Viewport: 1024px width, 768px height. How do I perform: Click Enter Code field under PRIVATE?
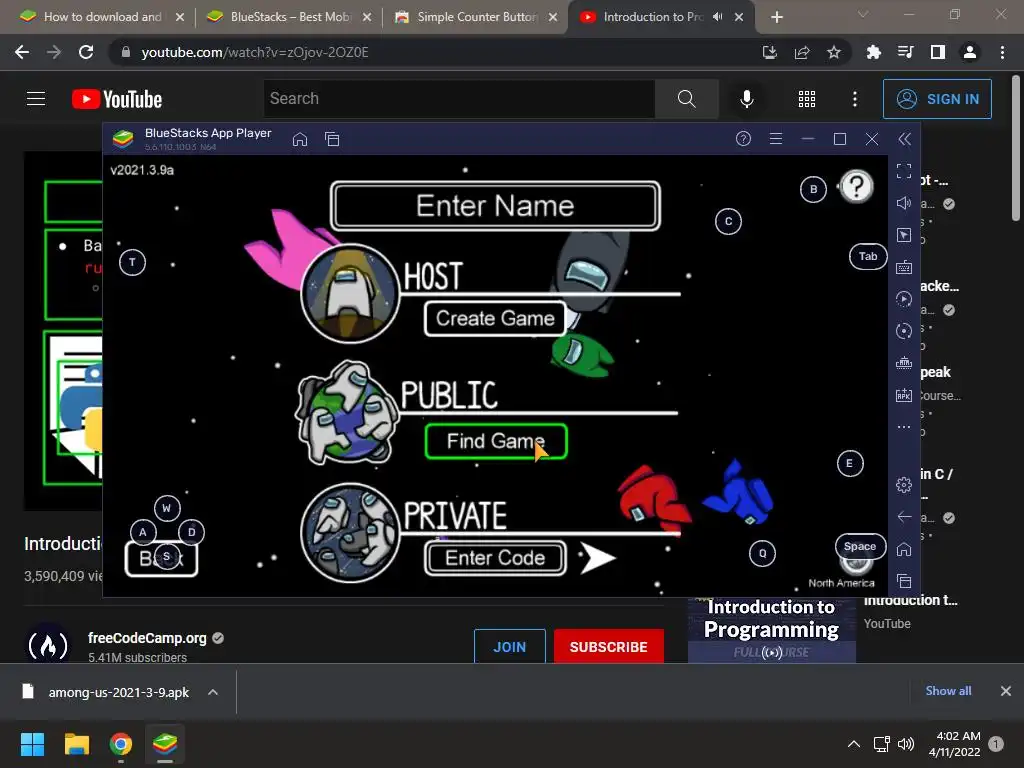tap(495, 558)
